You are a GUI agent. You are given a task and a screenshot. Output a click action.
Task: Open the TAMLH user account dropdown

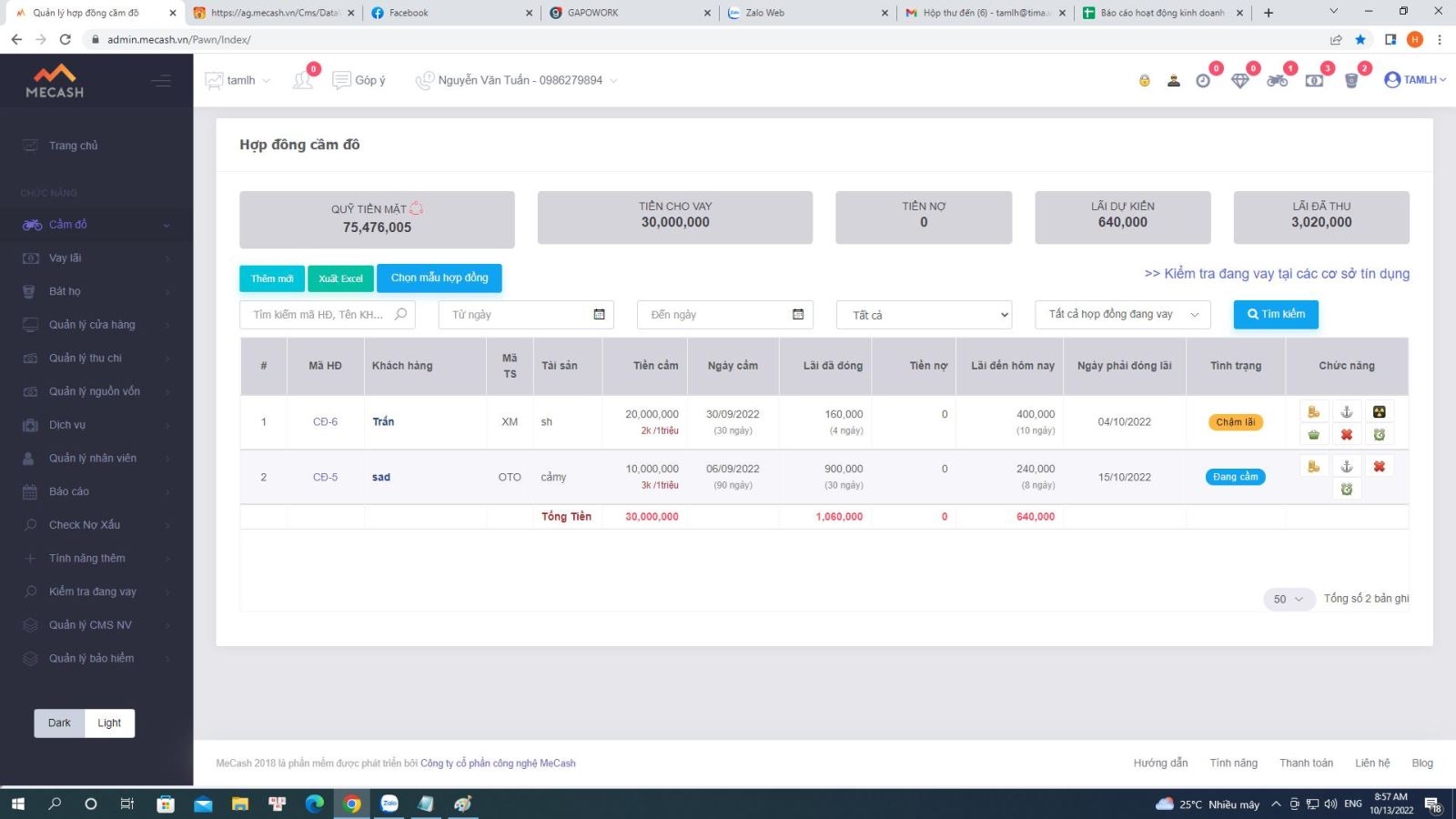coord(1415,80)
